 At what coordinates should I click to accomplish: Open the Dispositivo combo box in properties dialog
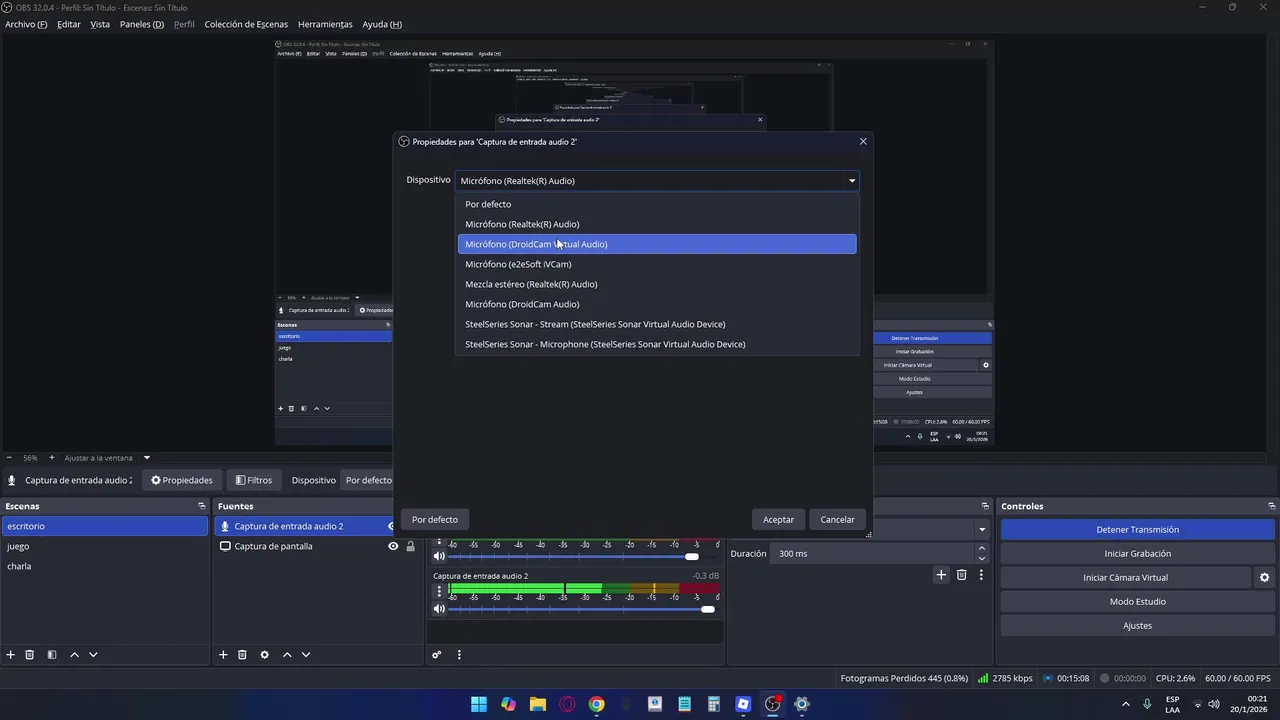coord(658,181)
